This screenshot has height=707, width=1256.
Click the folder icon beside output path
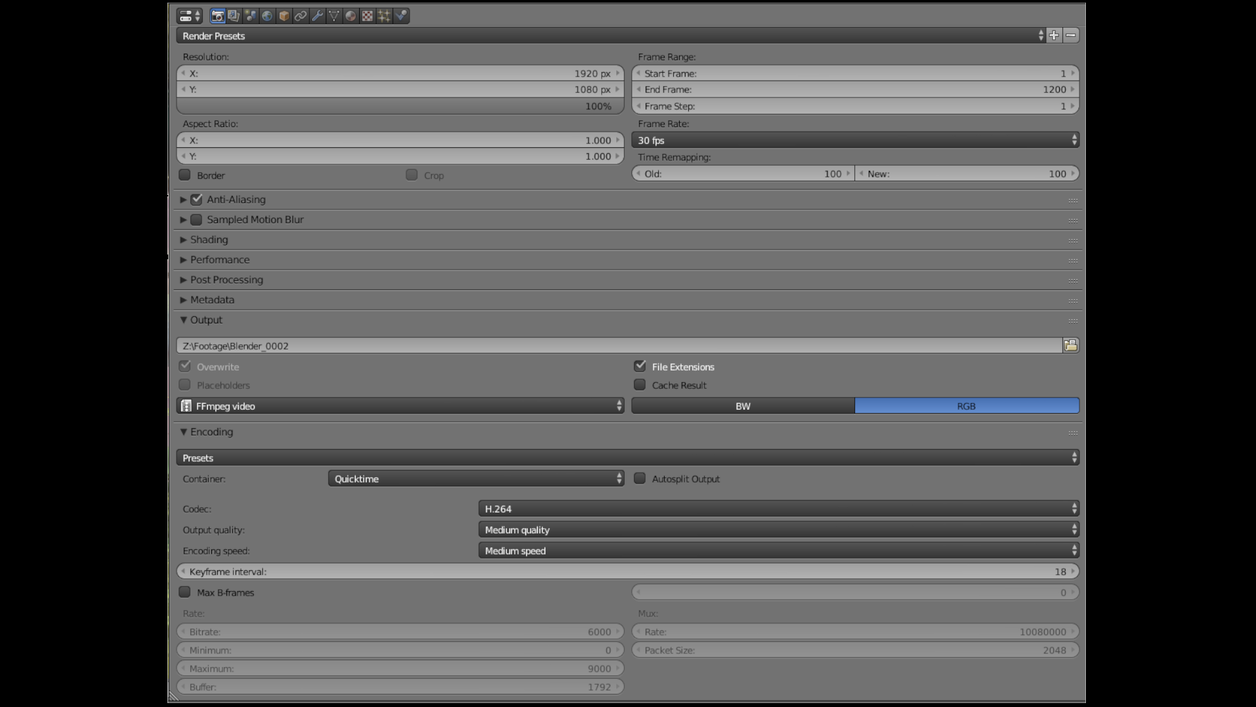click(x=1071, y=345)
